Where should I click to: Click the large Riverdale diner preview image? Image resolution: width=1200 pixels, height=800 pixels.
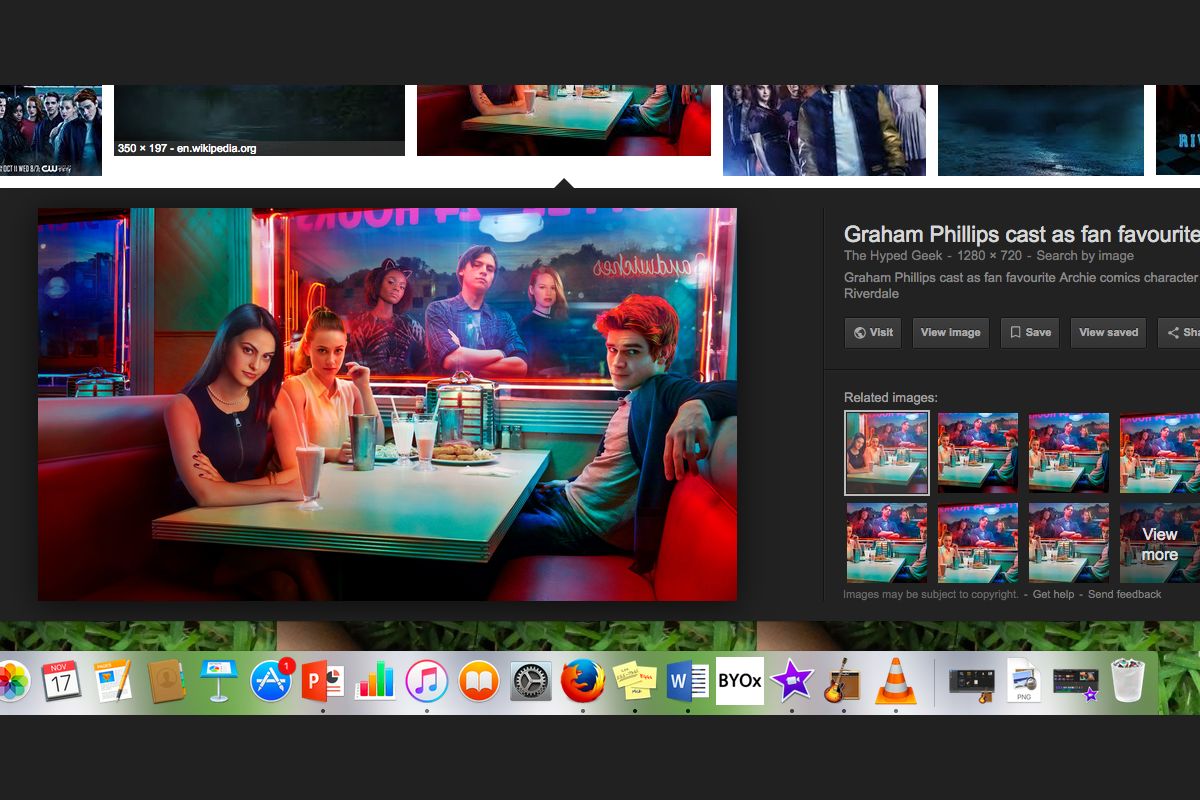tap(387, 404)
